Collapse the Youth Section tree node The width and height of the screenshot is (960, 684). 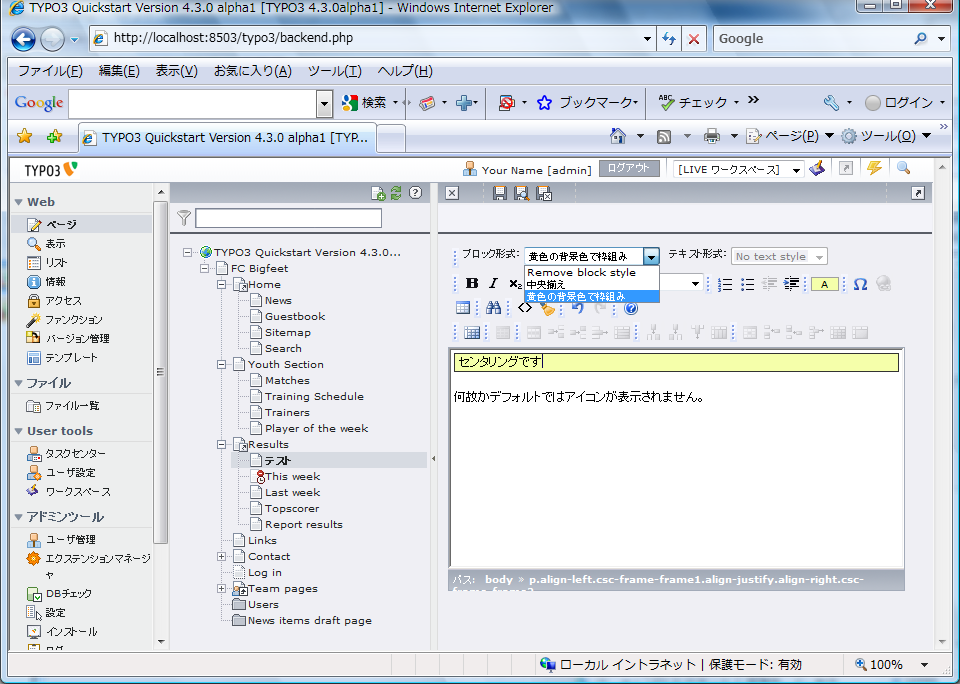222,364
